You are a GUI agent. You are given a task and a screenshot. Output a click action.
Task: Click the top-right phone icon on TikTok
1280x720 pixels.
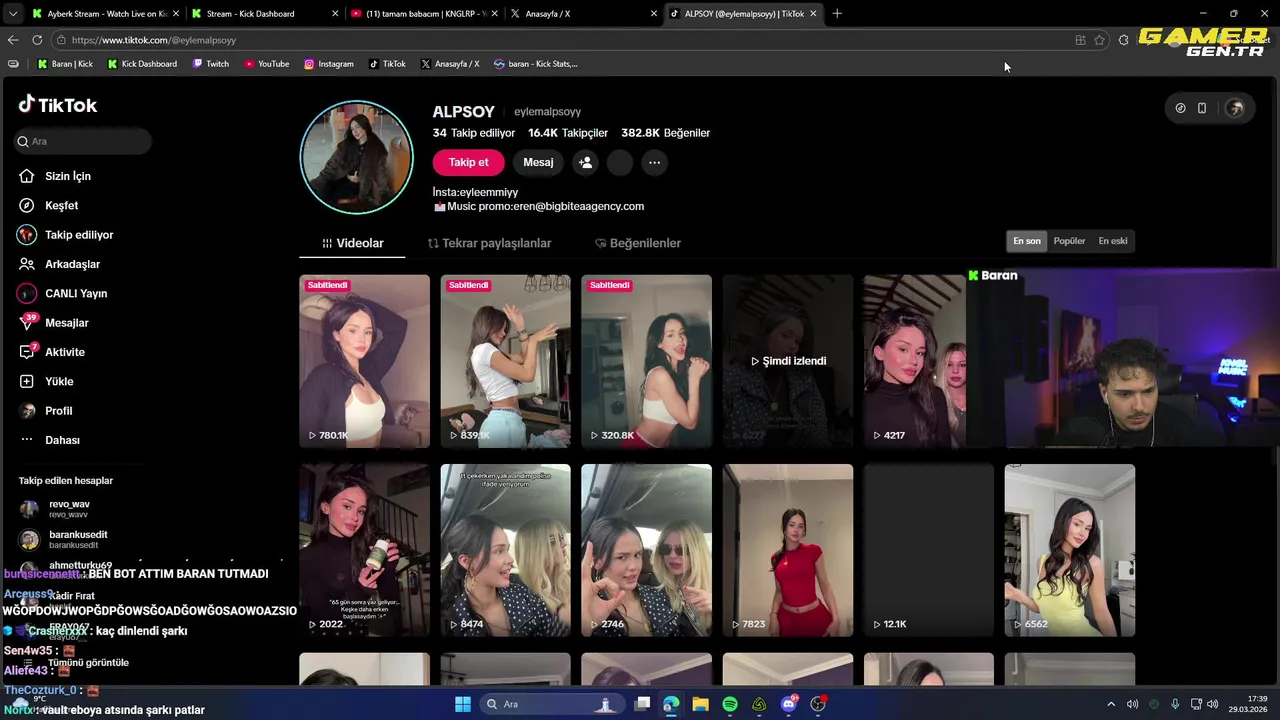(x=1202, y=108)
